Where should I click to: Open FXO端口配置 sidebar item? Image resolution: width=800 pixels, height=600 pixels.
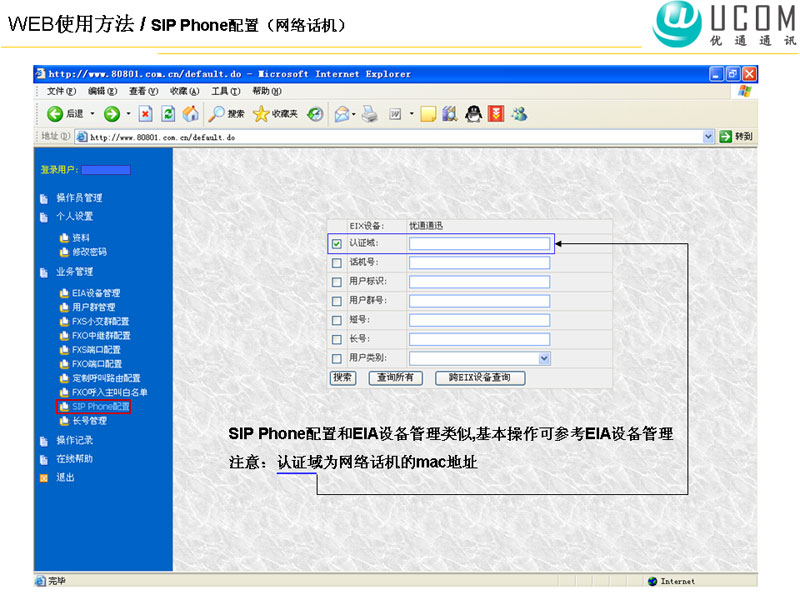pos(97,364)
